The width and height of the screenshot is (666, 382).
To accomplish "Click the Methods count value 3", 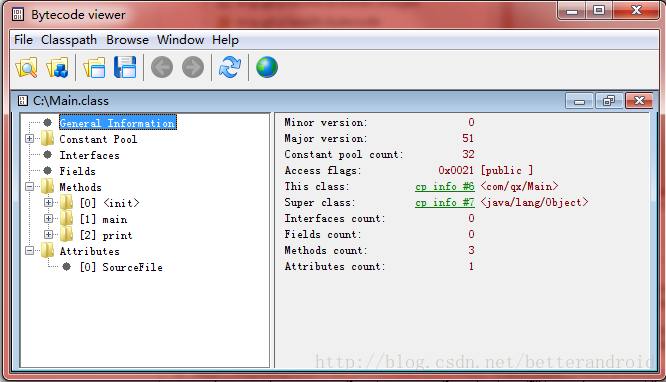I will (471, 250).
